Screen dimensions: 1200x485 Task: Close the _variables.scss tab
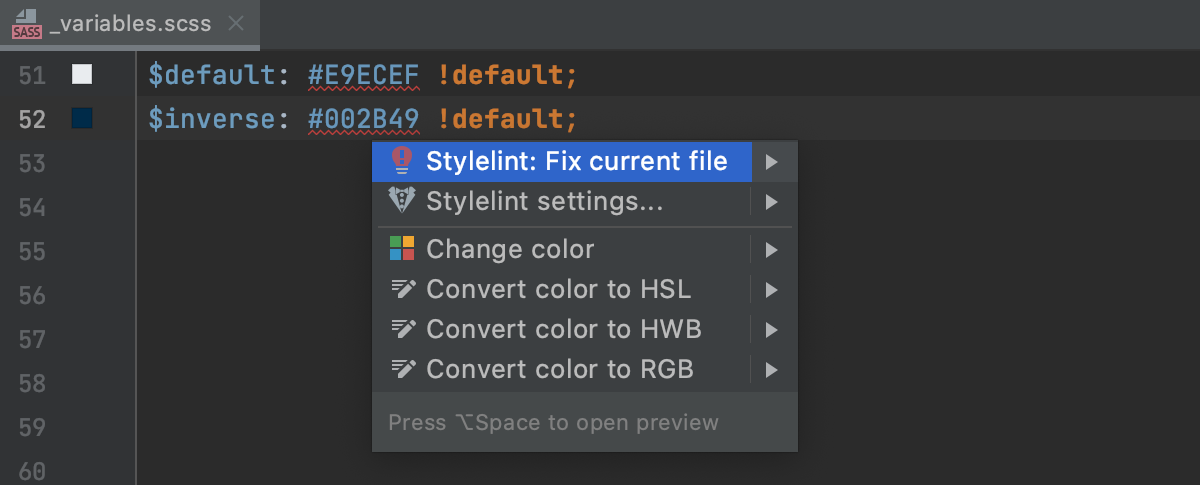click(236, 24)
